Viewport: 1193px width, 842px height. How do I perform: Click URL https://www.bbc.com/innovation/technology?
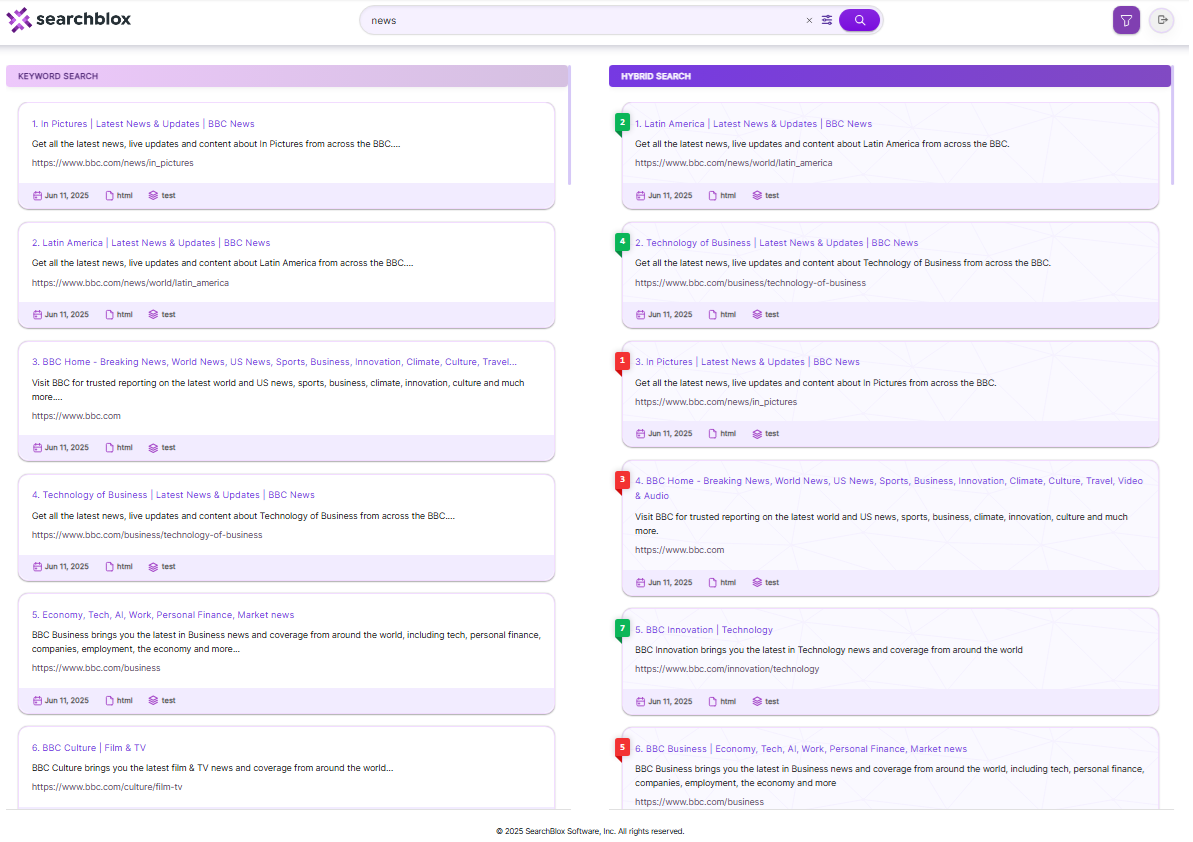pyautogui.click(x=729, y=671)
